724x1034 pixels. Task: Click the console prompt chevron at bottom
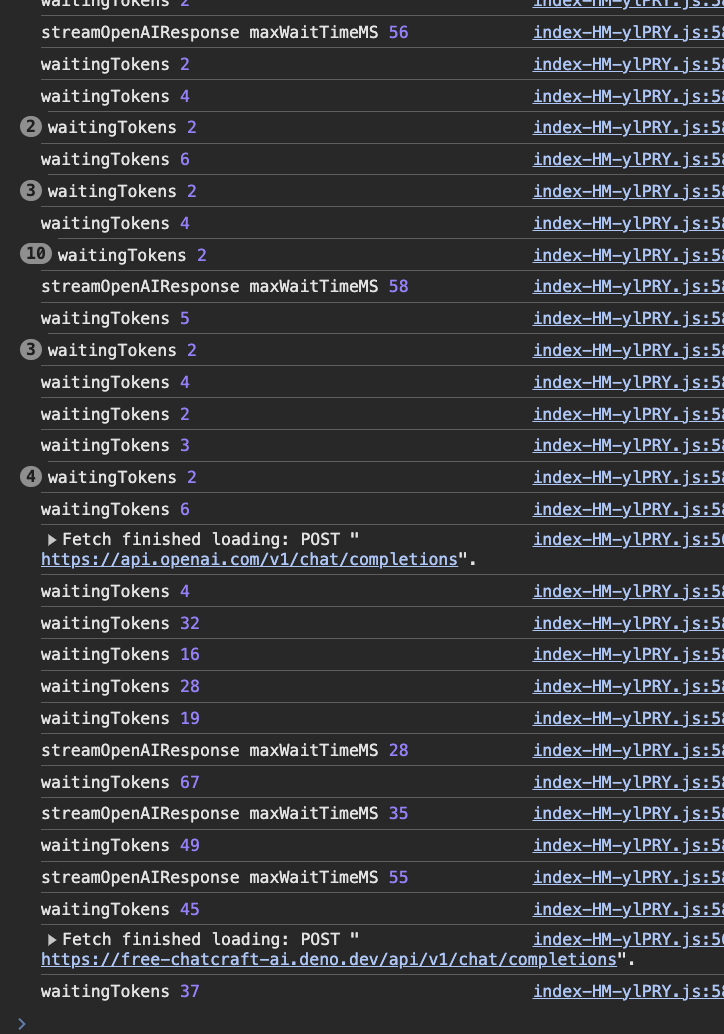point(22,1023)
